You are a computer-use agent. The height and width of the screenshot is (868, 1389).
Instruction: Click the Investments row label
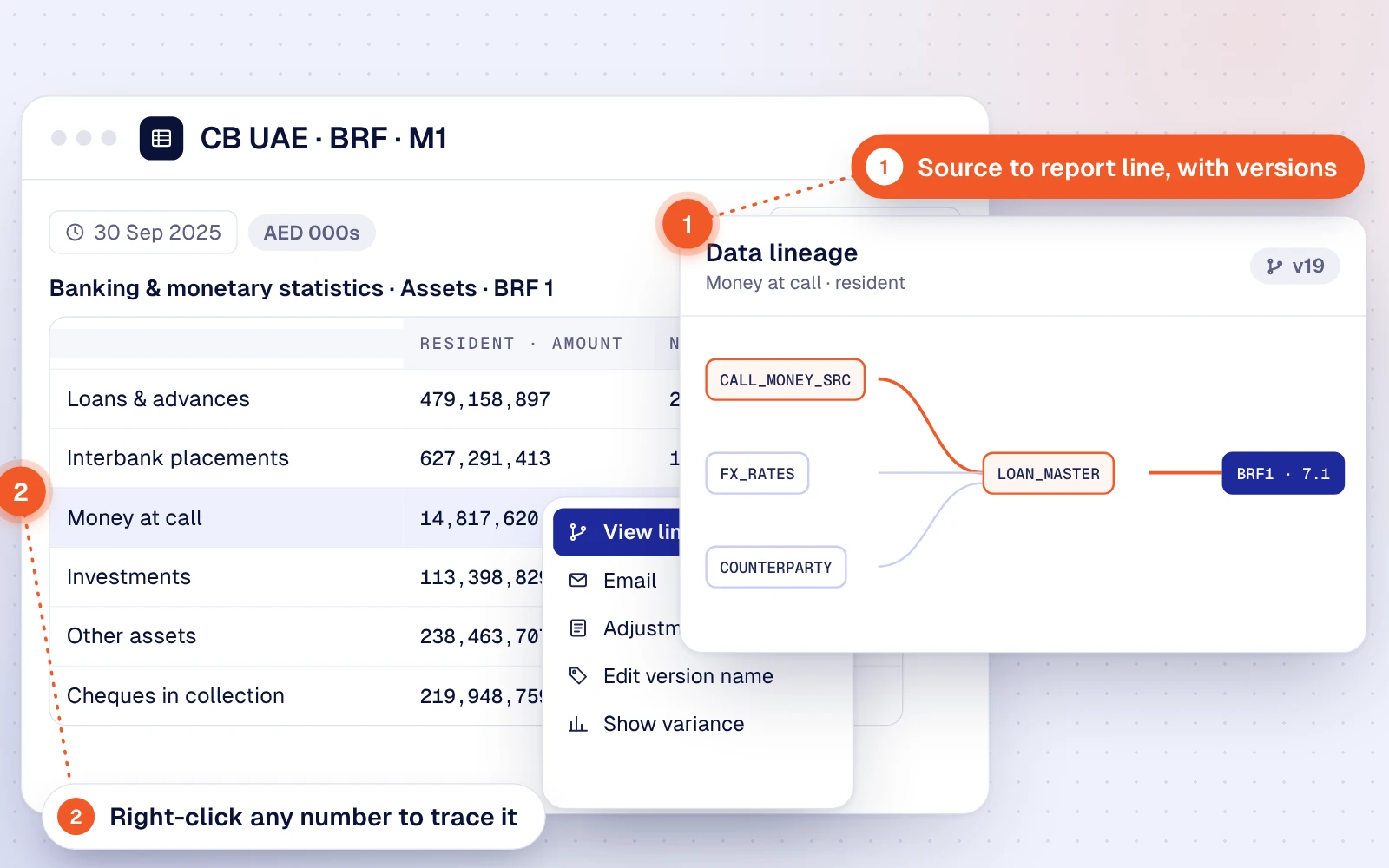pyautogui.click(x=128, y=577)
